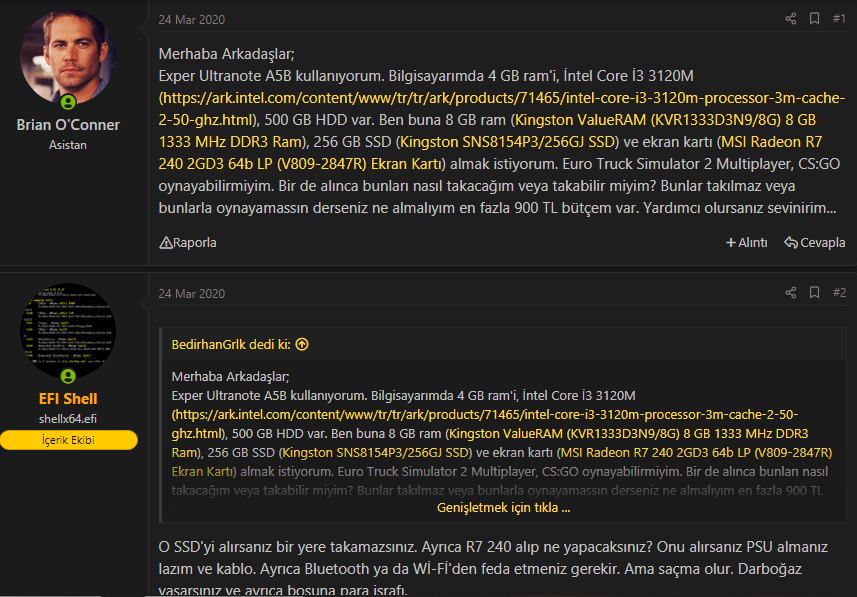Open the Kingston SSD link inside the quote

(375, 453)
